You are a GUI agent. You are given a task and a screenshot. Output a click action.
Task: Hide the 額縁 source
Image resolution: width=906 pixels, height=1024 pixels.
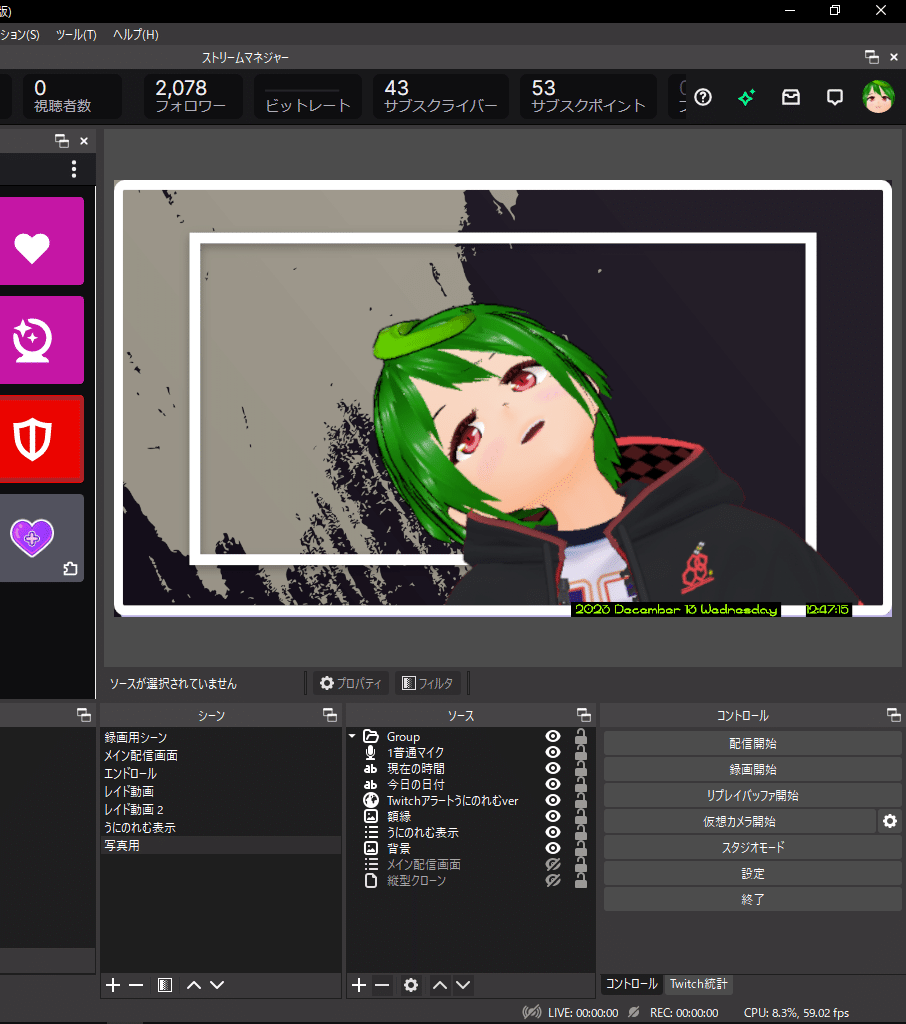pyautogui.click(x=553, y=816)
